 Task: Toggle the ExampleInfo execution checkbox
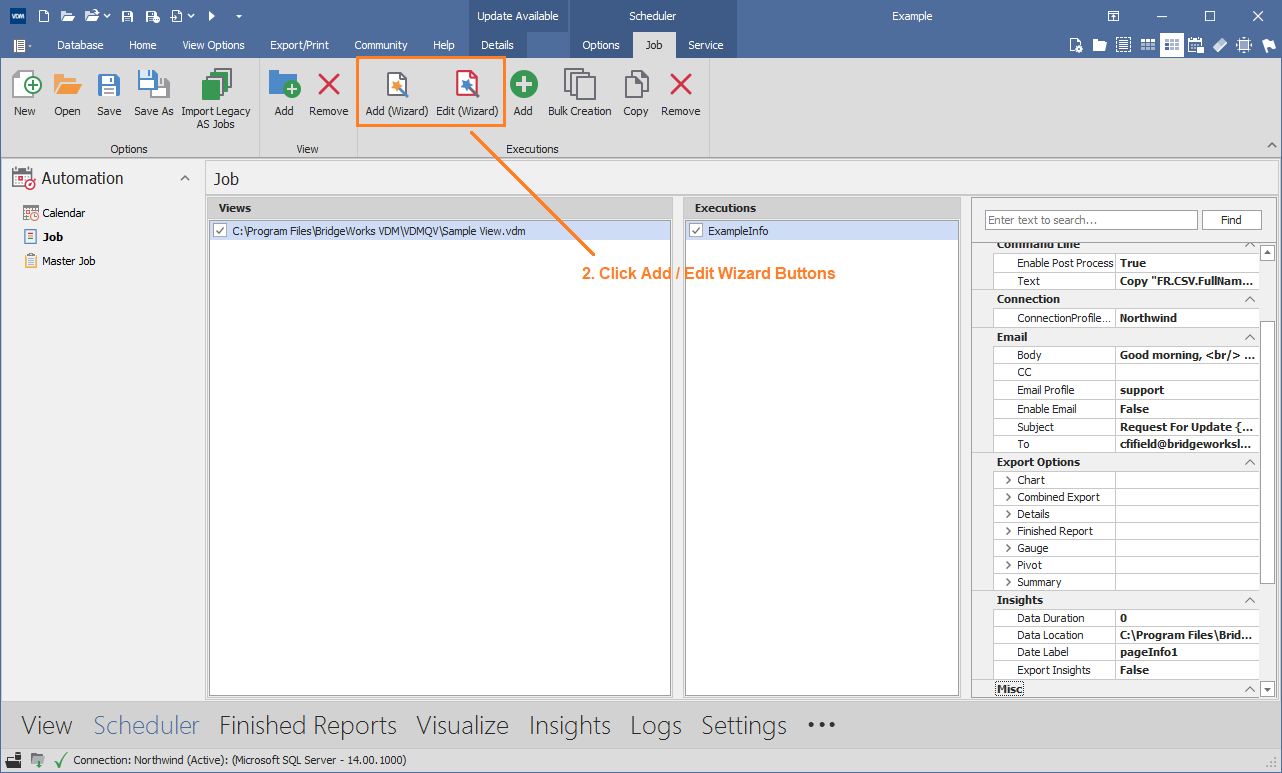(696, 231)
